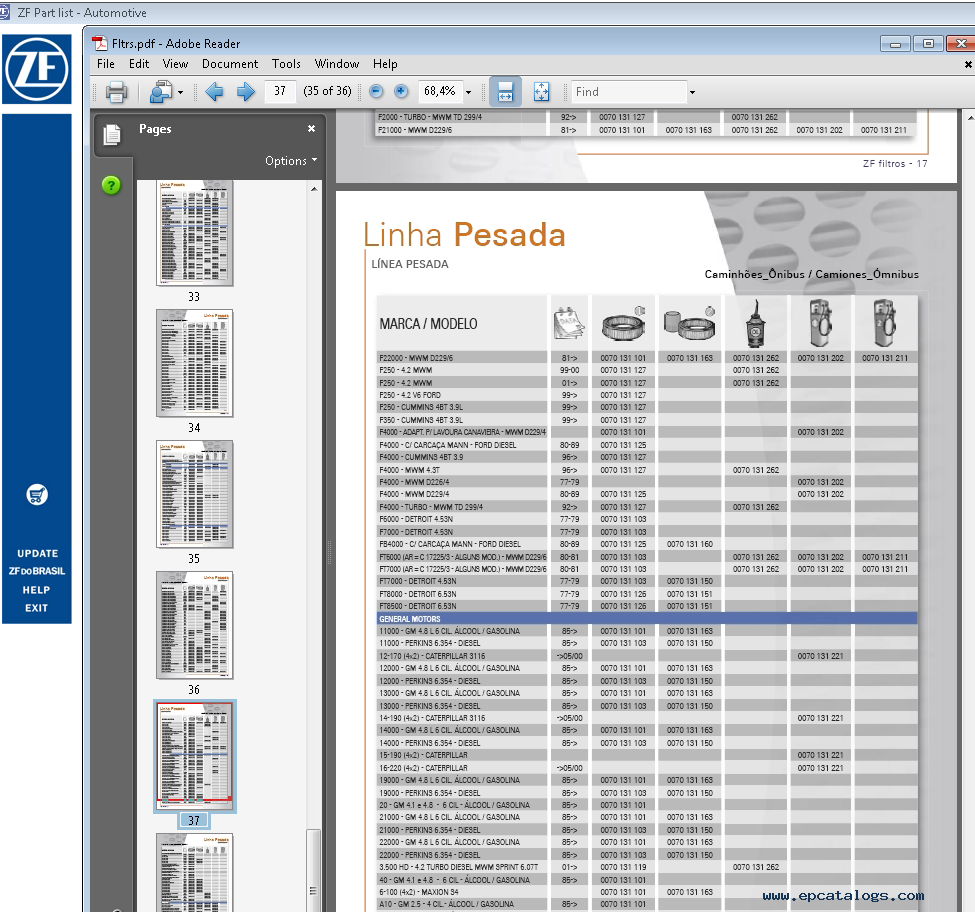The height and width of the screenshot is (912, 975).
Task: Zoom out with the minus icon
Action: pos(376,91)
